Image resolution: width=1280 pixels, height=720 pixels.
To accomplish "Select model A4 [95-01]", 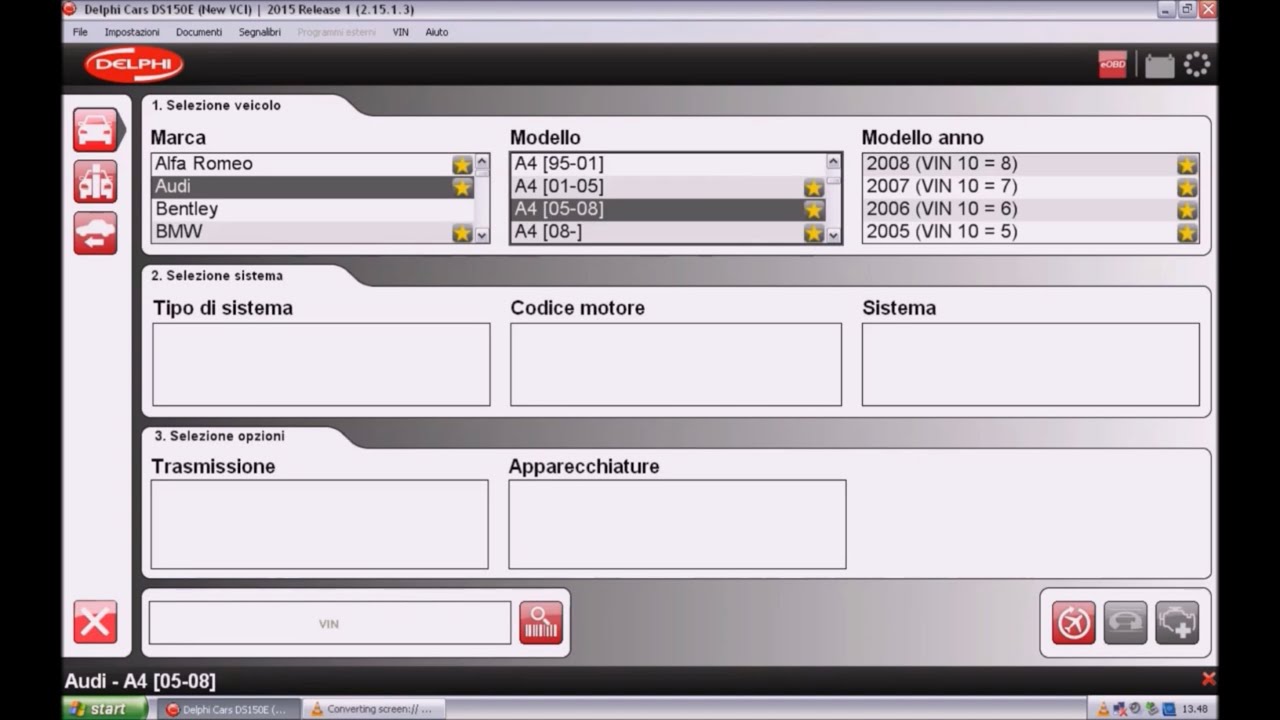I will click(668, 164).
